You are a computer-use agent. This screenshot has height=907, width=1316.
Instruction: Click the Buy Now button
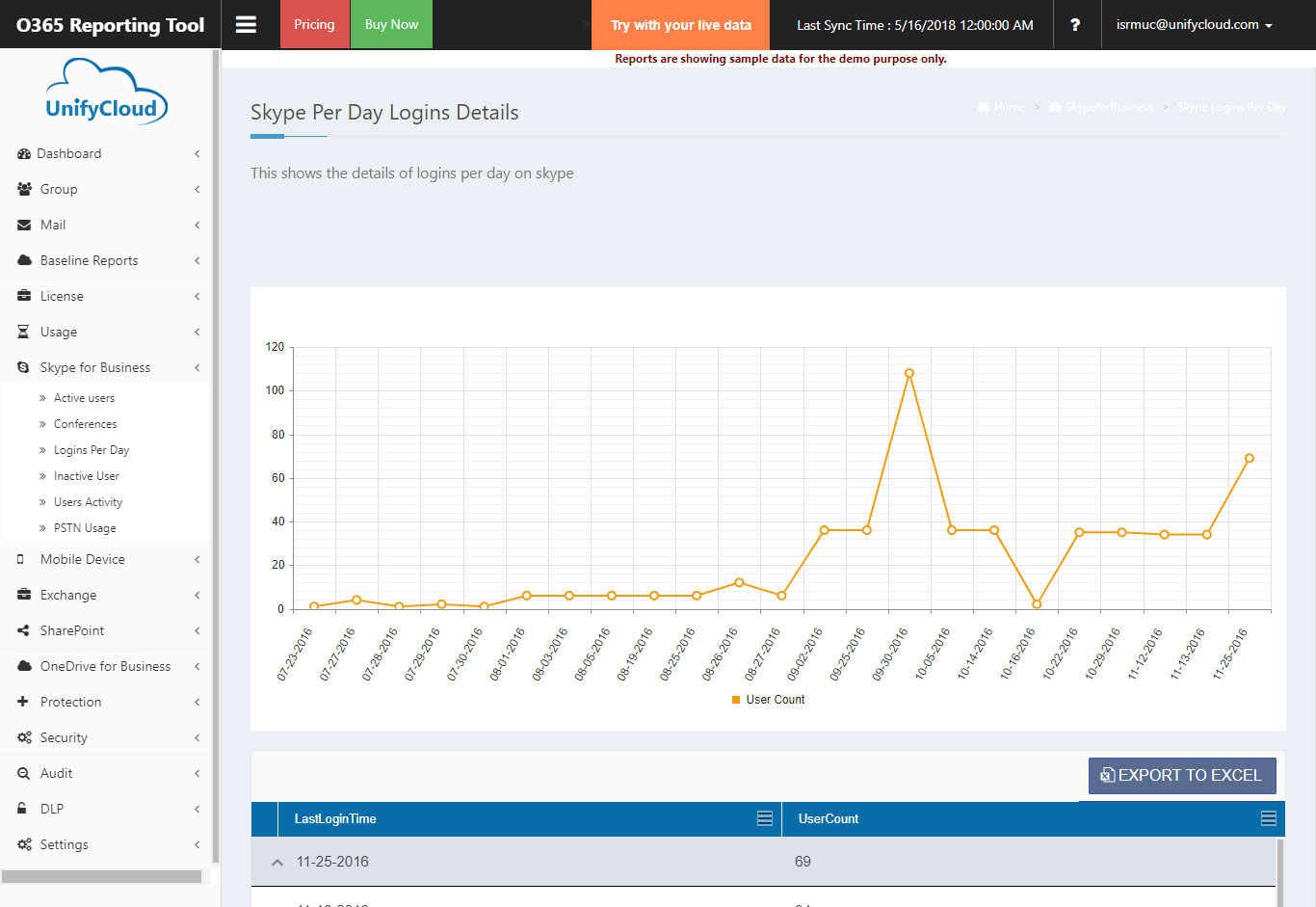pyautogui.click(x=391, y=24)
